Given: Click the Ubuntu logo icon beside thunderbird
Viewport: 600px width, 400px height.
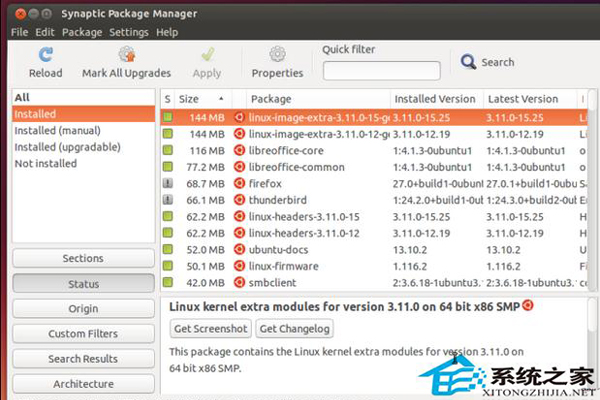Looking at the screenshot, I should (239, 200).
